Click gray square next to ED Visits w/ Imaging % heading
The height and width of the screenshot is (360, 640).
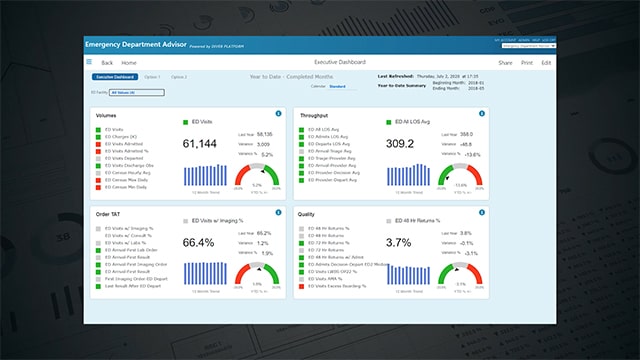click(185, 221)
